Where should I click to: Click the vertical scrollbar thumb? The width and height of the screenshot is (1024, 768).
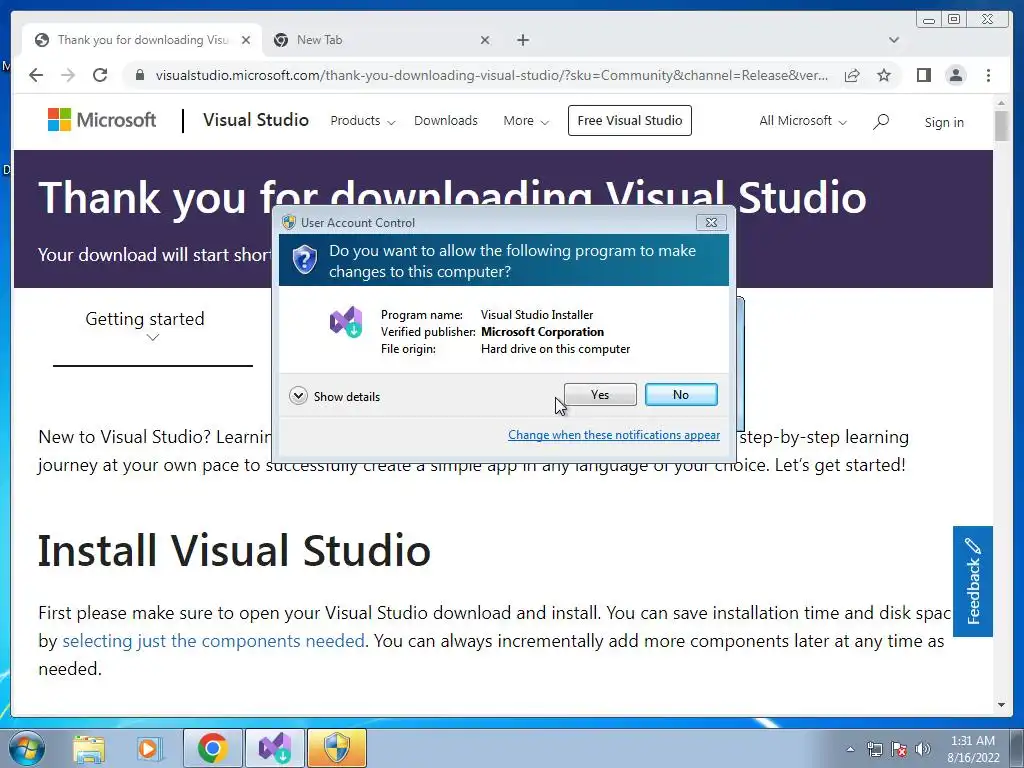pyautogui.click(x=1002, y=125)
